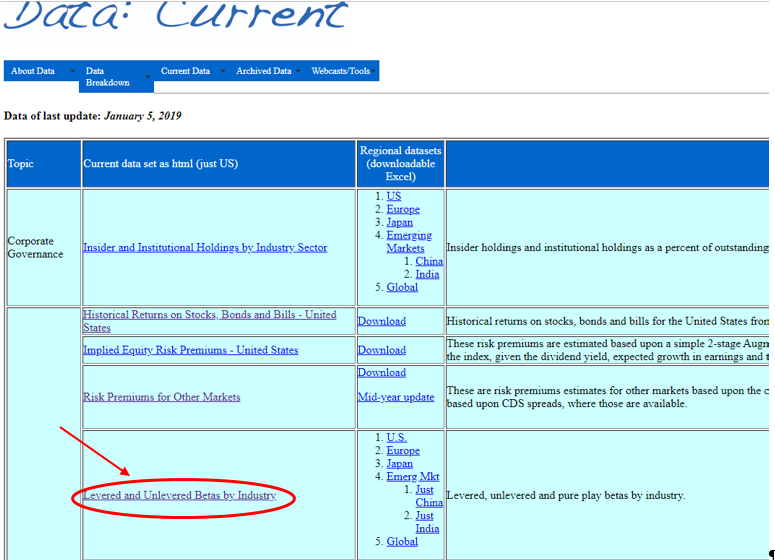The image size is (775, 560).
Task: Open the China dataset for Insider Holdings
Action: coord(429,261)
